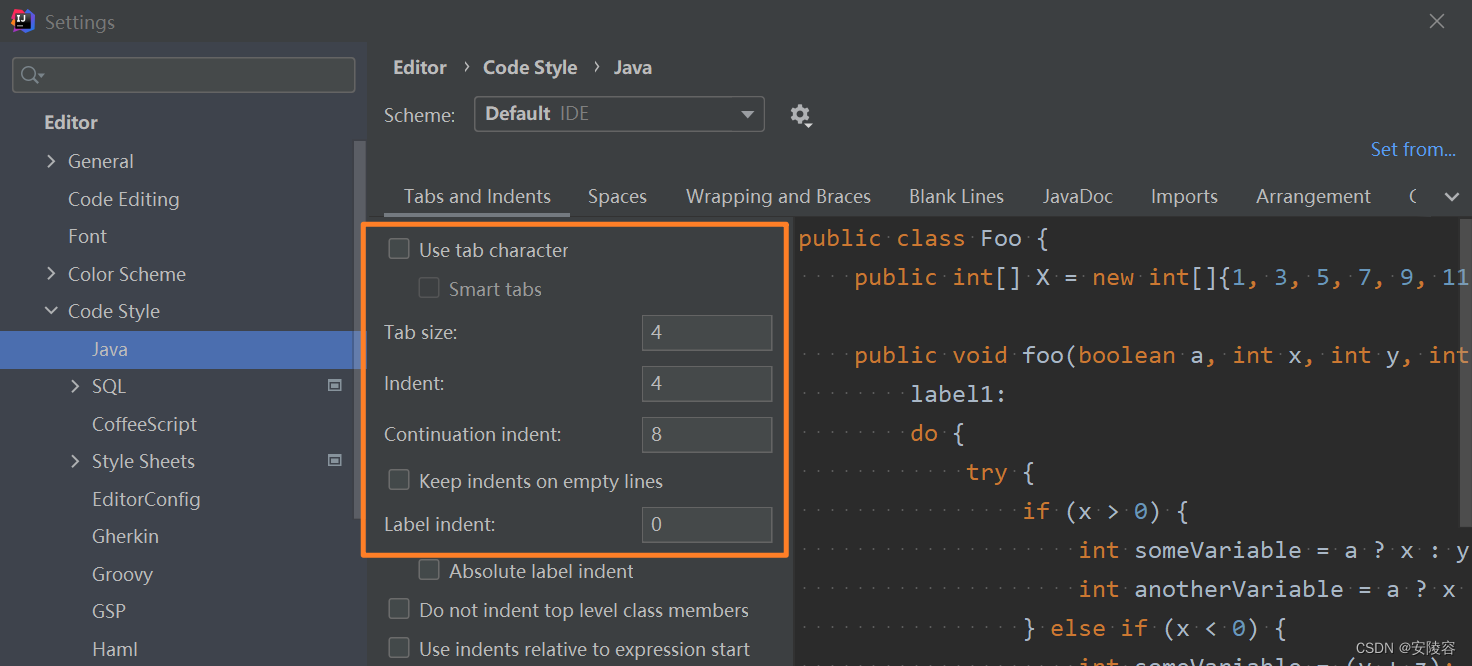Click the Set from... link
Image resolution: width=1472 pixels, height=666 pixels.
coord(1413,149)
